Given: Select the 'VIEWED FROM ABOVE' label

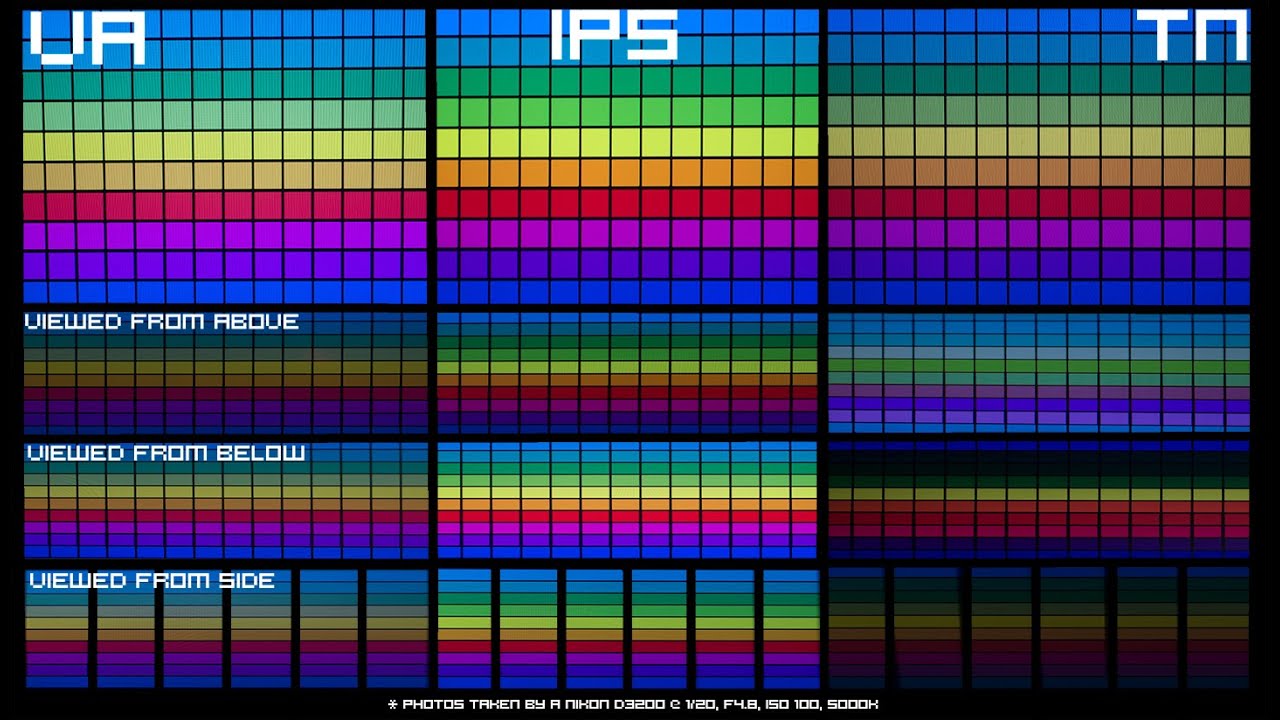Looking at the screenshot, I should click(162, 322).
